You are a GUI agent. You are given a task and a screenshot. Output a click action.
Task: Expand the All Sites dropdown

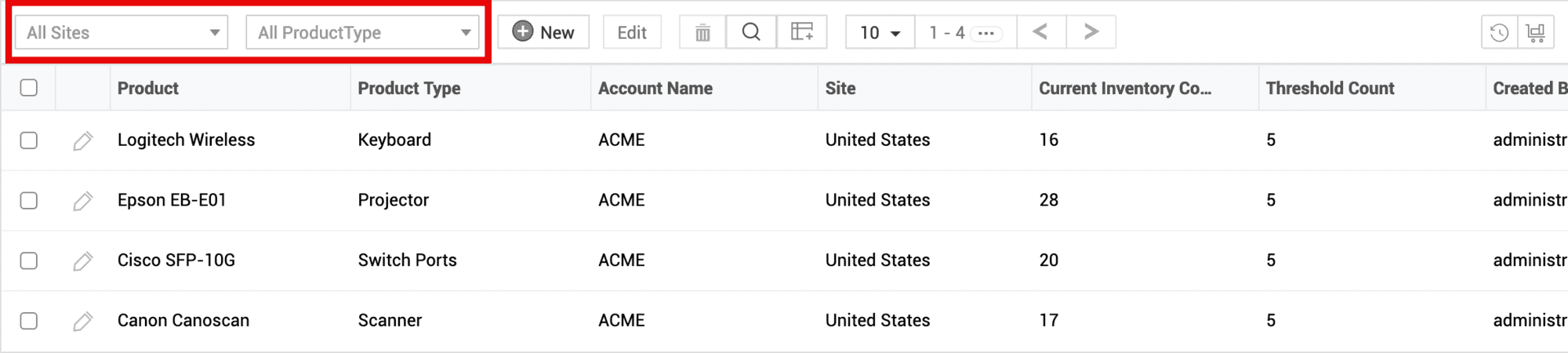(122, 33)
